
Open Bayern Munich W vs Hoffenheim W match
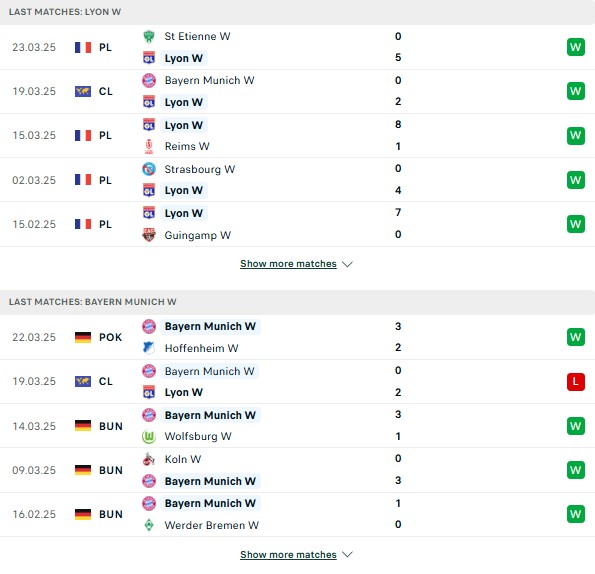coord(298,337)
